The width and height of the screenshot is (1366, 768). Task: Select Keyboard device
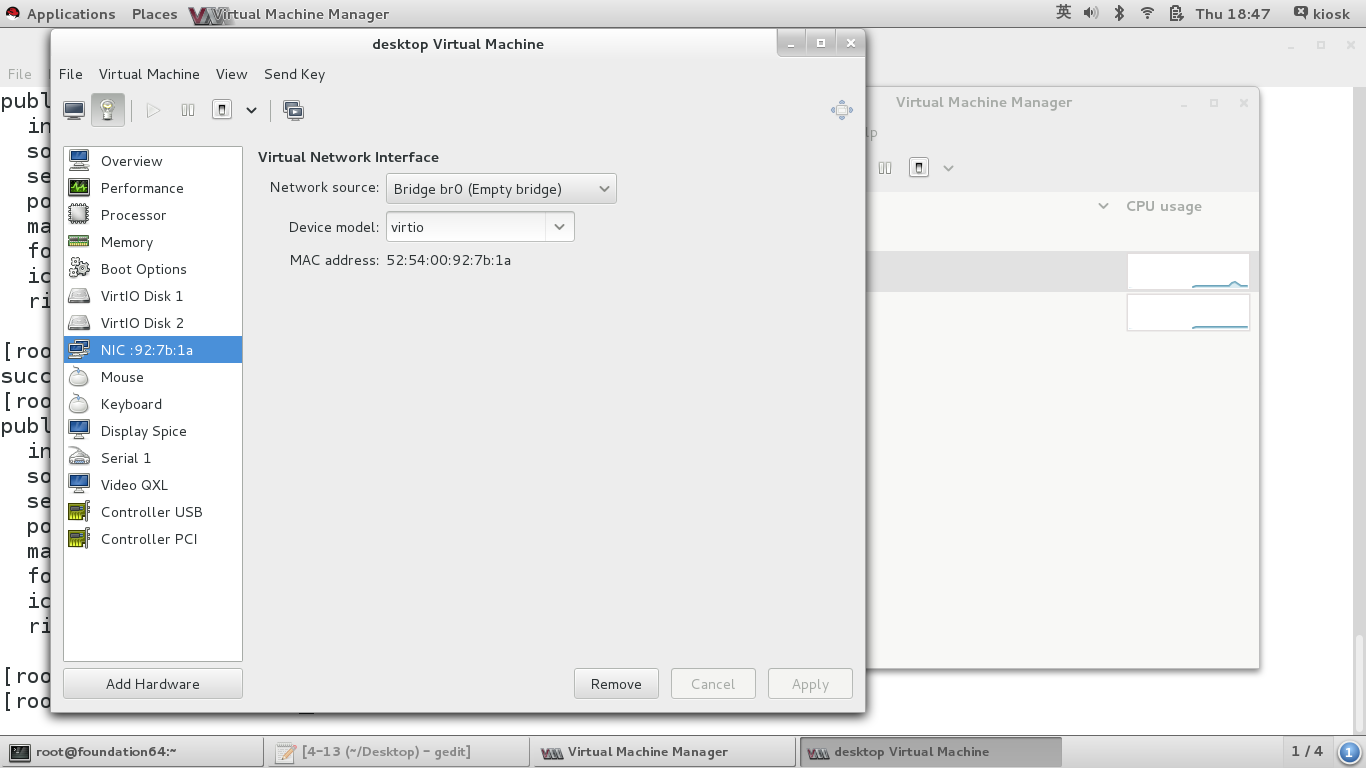pyautogui.click(x=153, y=404)
